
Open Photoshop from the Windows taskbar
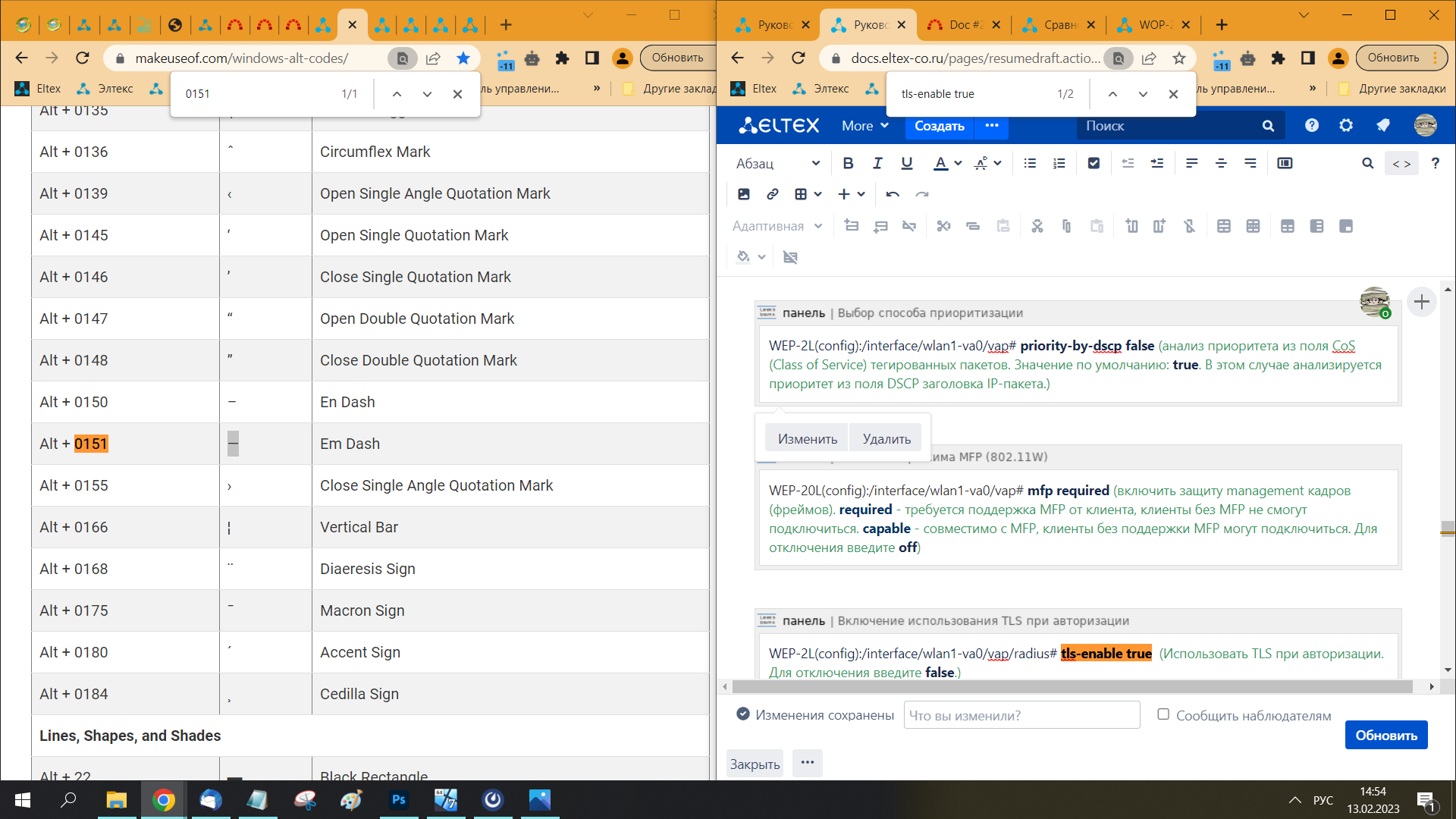pyautogui.click(x=399, y=799)
